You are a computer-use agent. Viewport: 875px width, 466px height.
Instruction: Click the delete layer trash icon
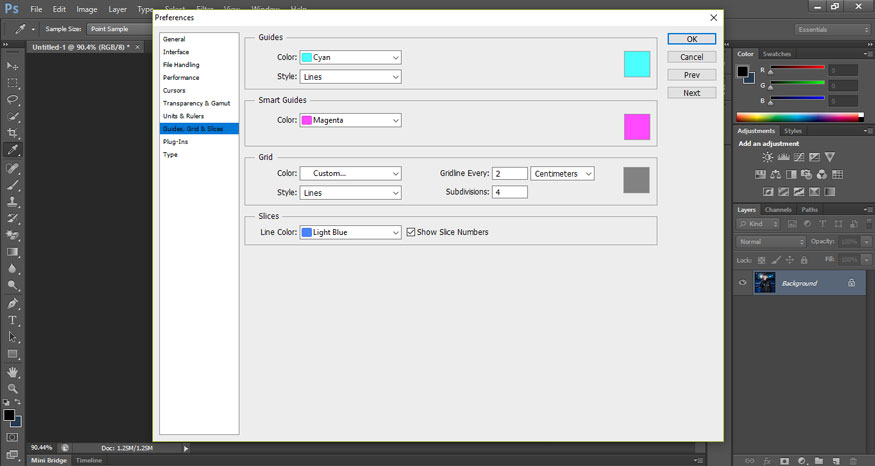851,460
